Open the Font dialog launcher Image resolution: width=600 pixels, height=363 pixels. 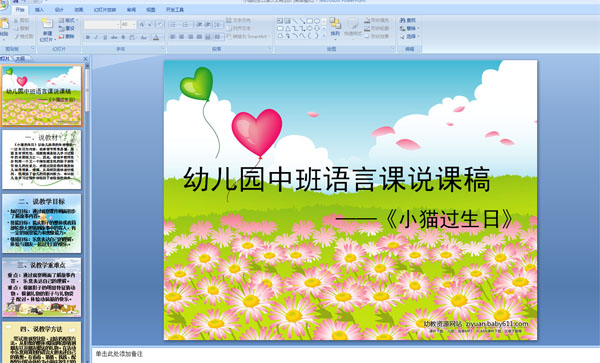coord(163,48)
